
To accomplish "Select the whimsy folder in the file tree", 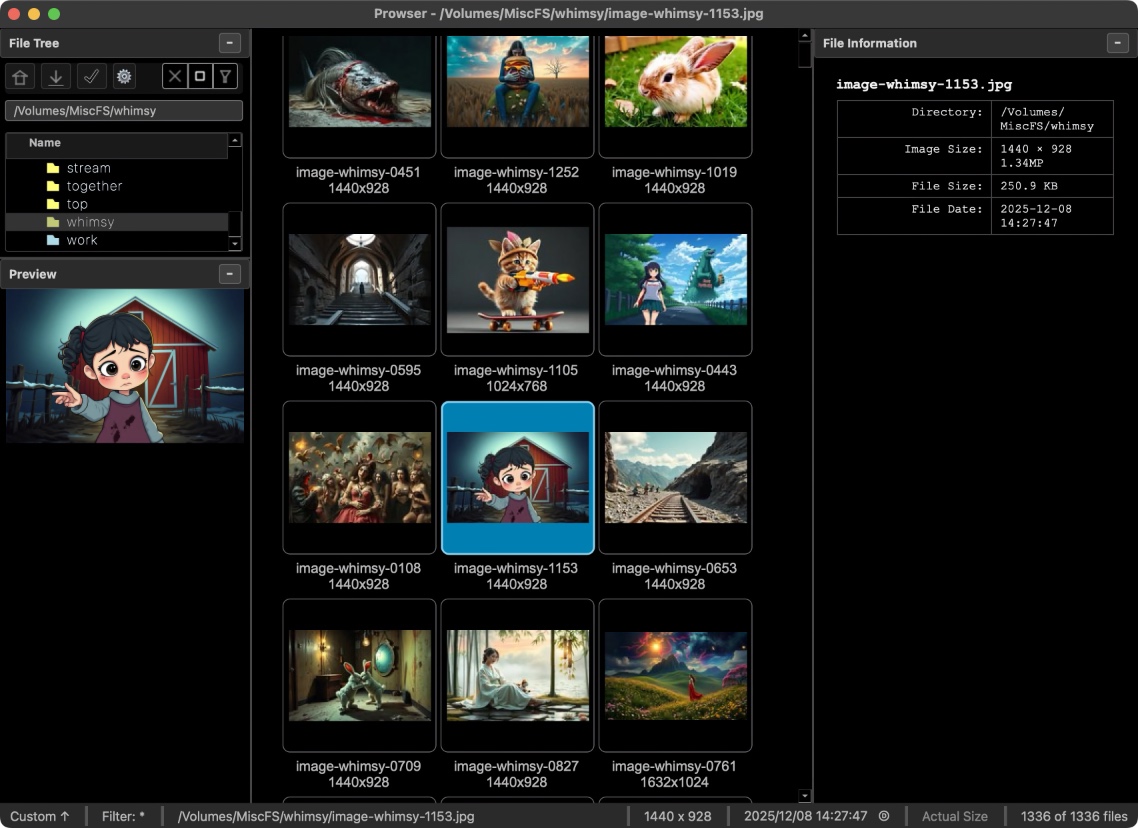I will click(x=91, y=221).
